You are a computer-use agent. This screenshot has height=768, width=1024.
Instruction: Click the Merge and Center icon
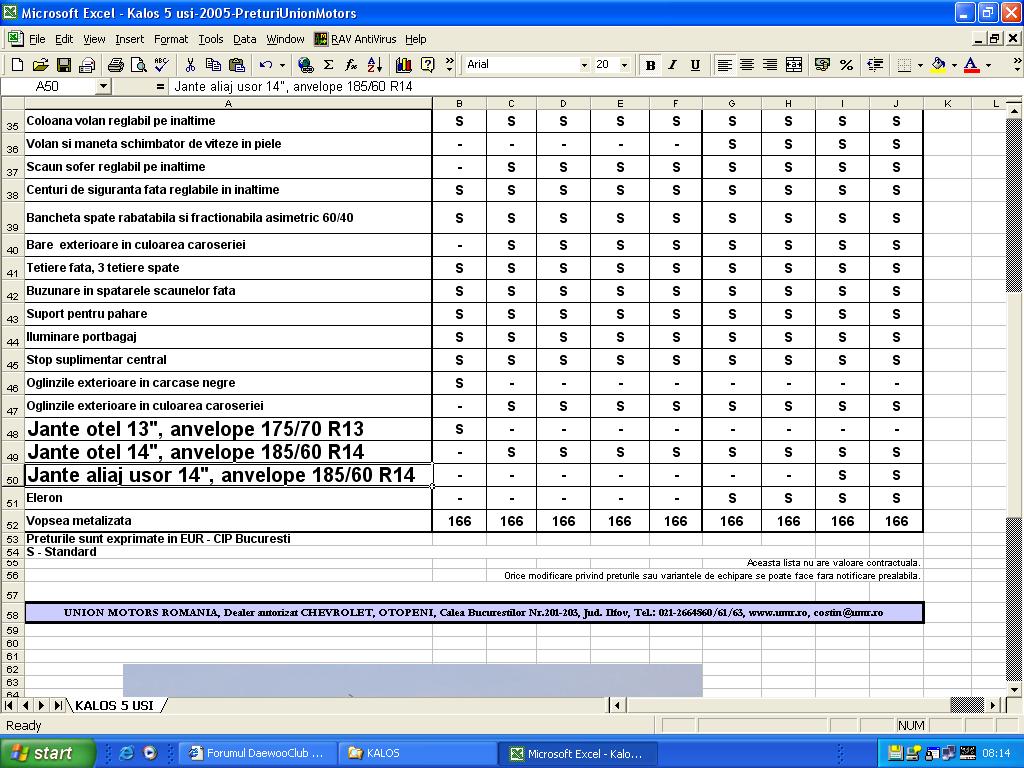[x=794, y=65]
